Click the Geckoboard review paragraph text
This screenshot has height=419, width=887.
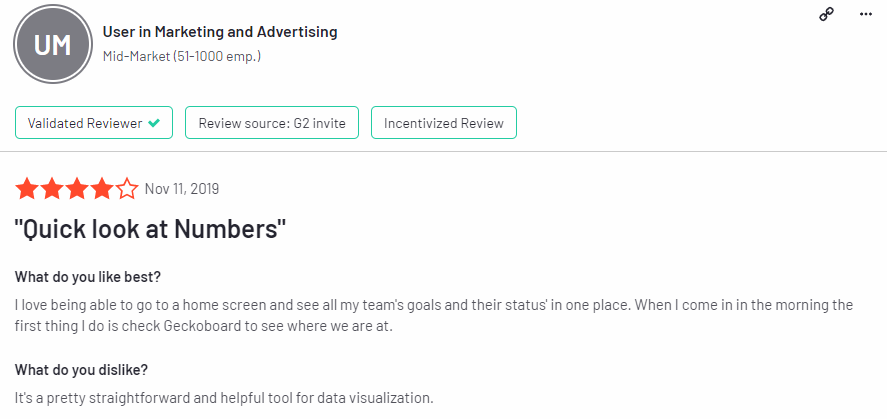[434, 314]
